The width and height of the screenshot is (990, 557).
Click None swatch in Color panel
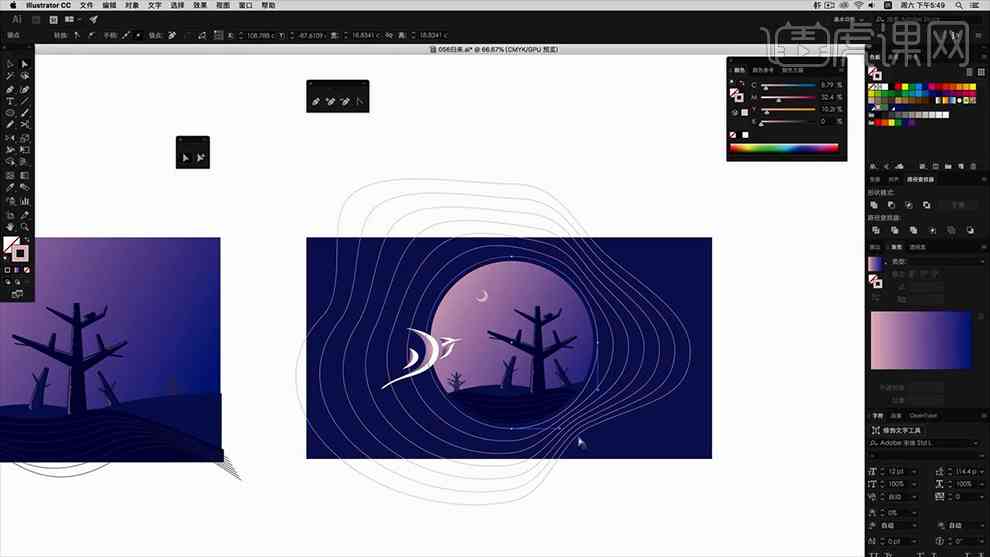733,135
